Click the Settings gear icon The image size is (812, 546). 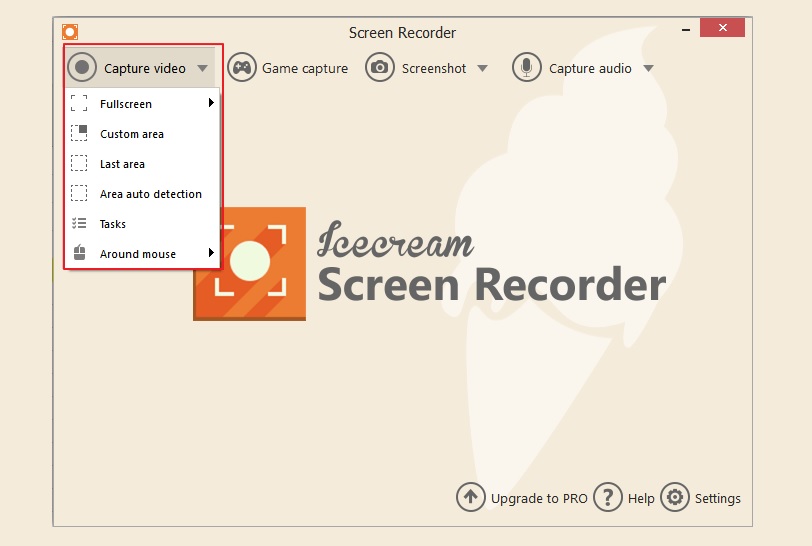point(675,497)
